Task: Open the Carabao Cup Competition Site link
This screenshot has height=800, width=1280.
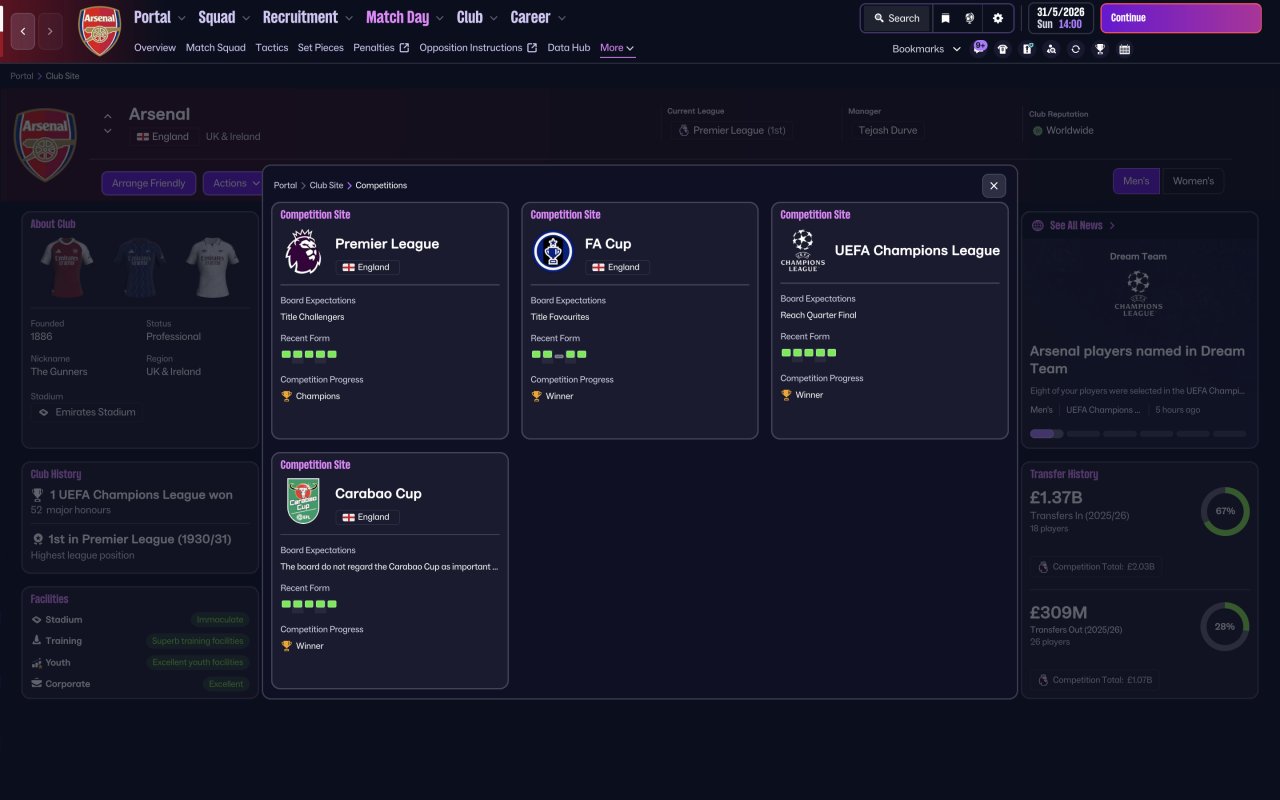Action: tap(315, 465)
